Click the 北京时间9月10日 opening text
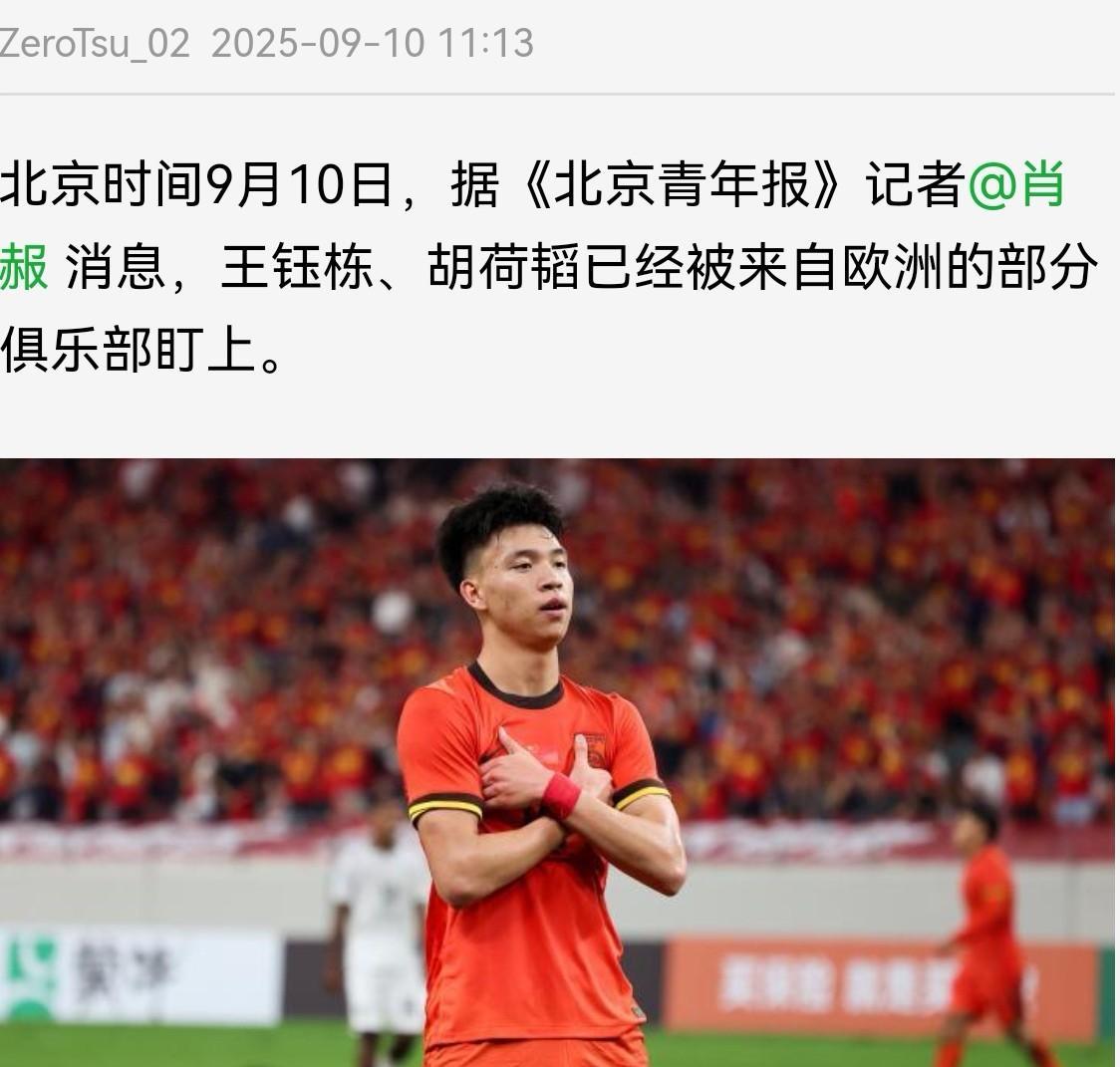The image size is (1120, 1067). (x=195, y=184)
